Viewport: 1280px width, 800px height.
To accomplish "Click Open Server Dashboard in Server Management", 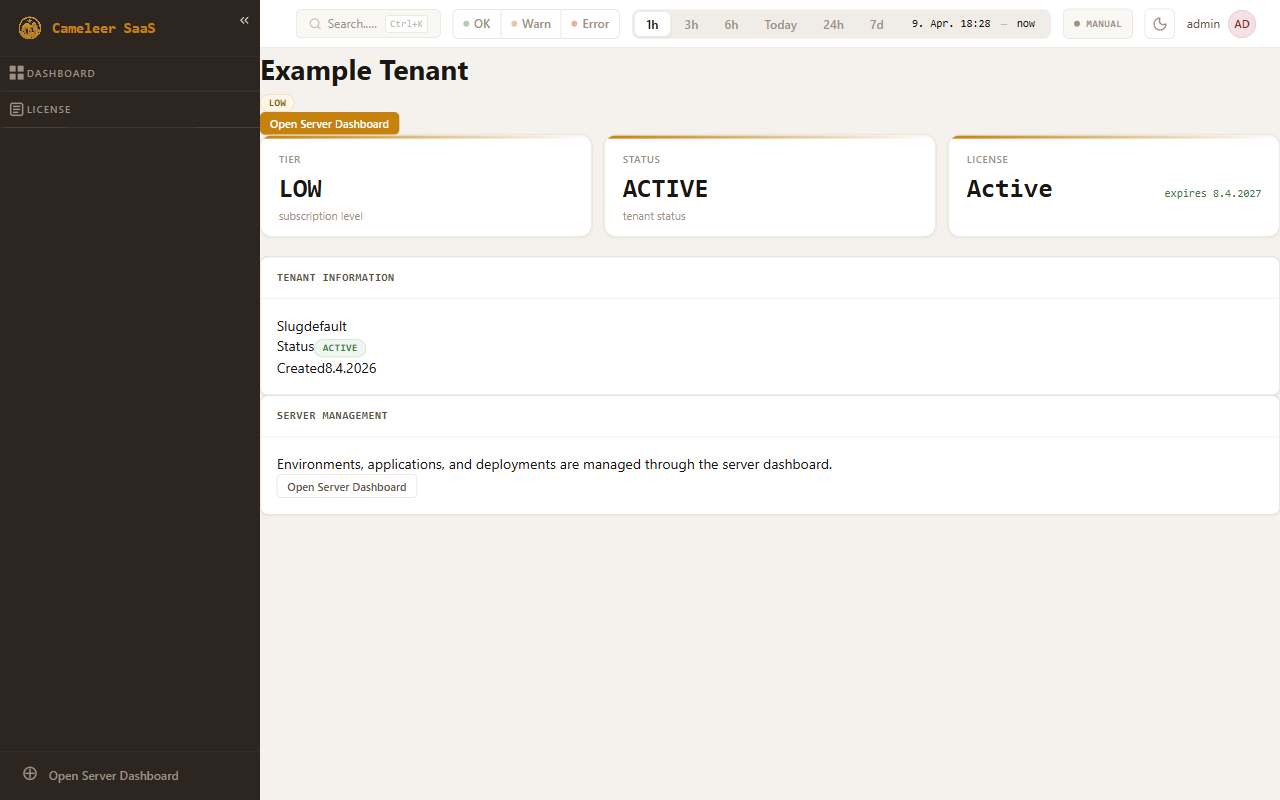I will (346, 487).
